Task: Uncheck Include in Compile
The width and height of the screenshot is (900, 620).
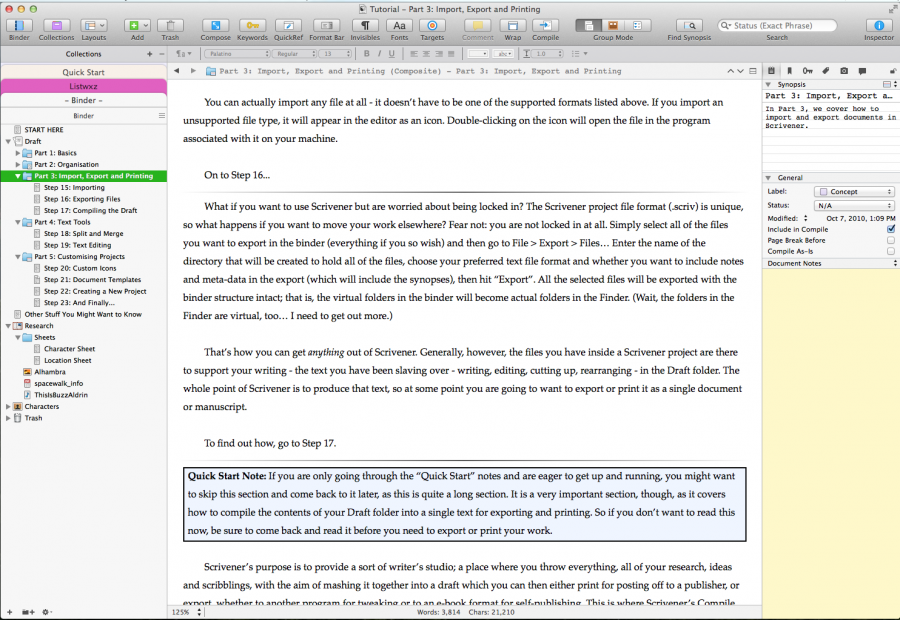Action: click(890, 228)
